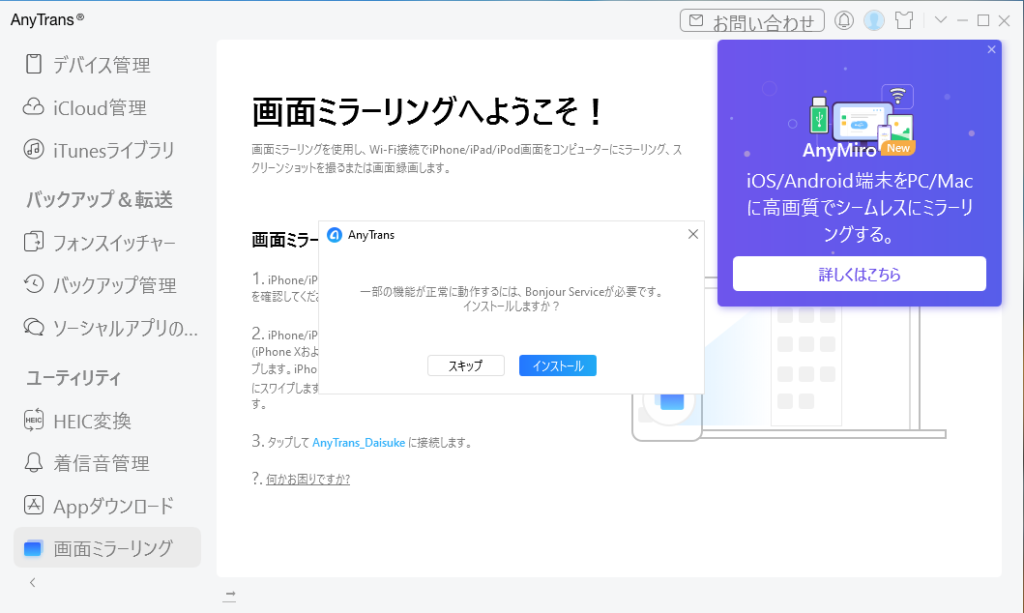
Task: Click the Bonjour Service message text
Action: pos(511,298)
